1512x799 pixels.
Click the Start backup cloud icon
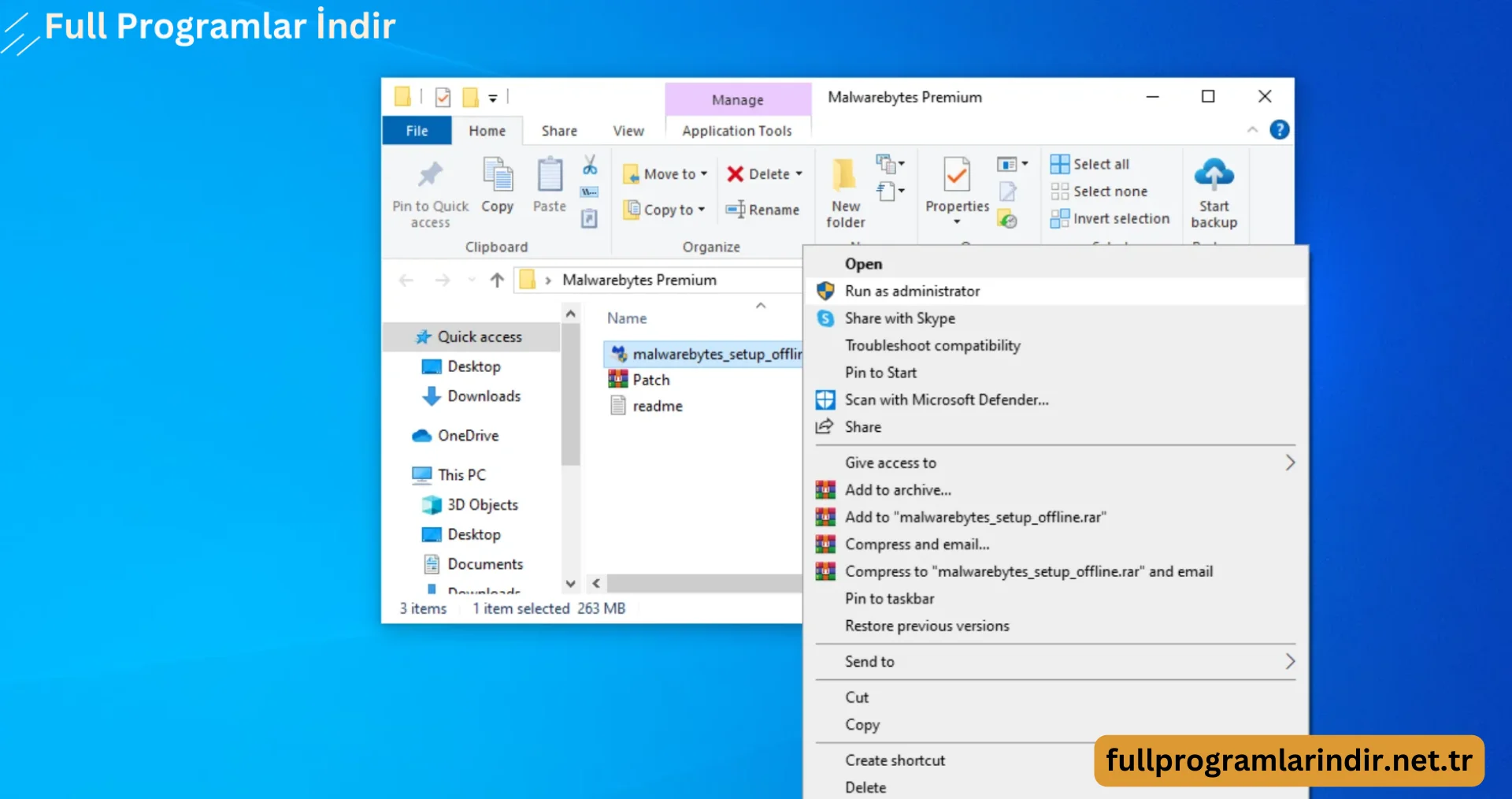(x=1214, y=174)
